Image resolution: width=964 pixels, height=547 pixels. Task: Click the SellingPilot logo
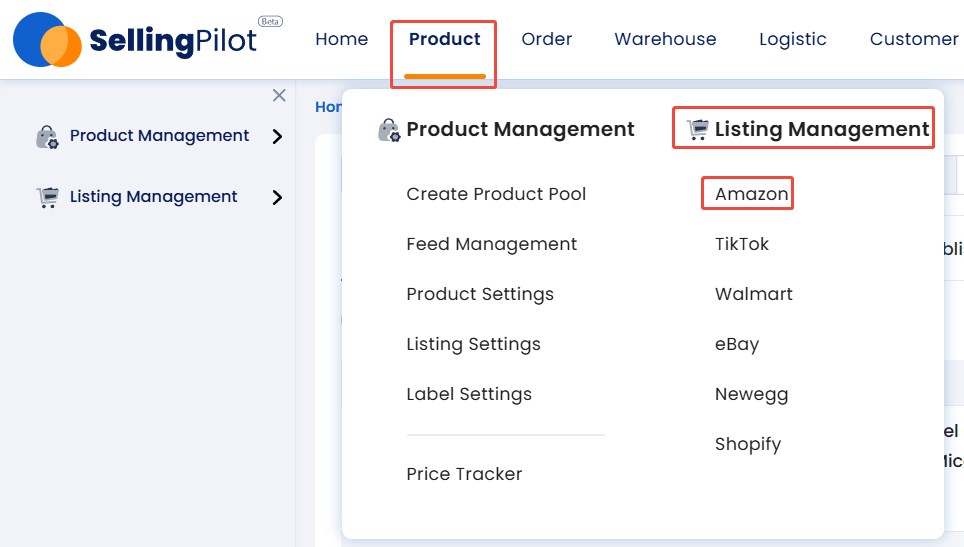[x=135, y=40]
